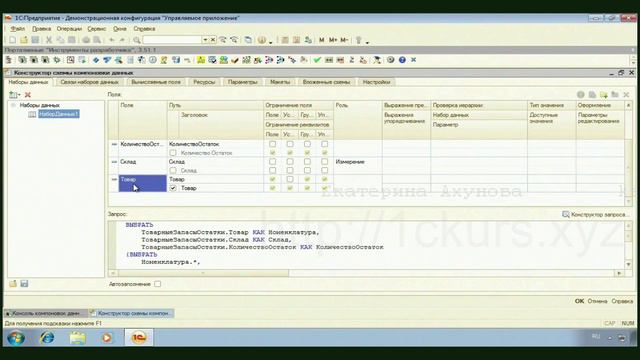Open the Правка menu
Image resolution: width=640 pixels, height=360 pixels.
41,29
